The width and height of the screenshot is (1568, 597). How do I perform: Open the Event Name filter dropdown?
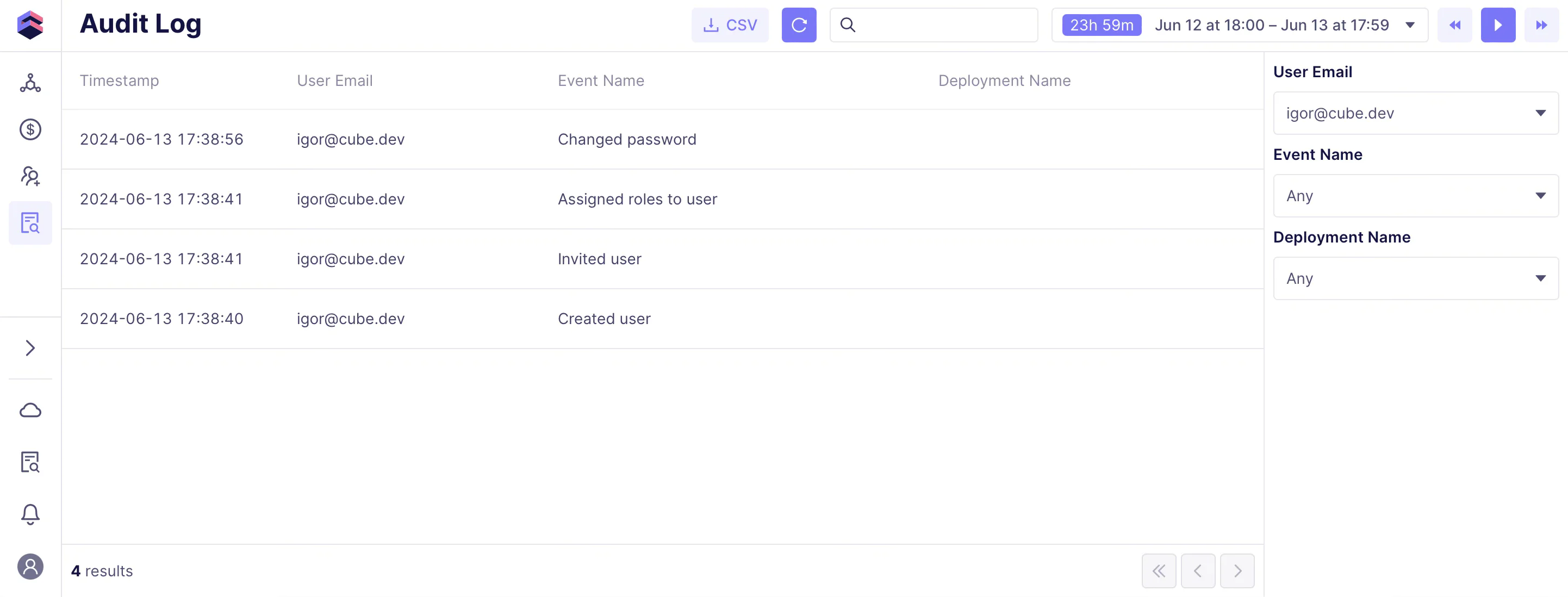click(1415, 196)
